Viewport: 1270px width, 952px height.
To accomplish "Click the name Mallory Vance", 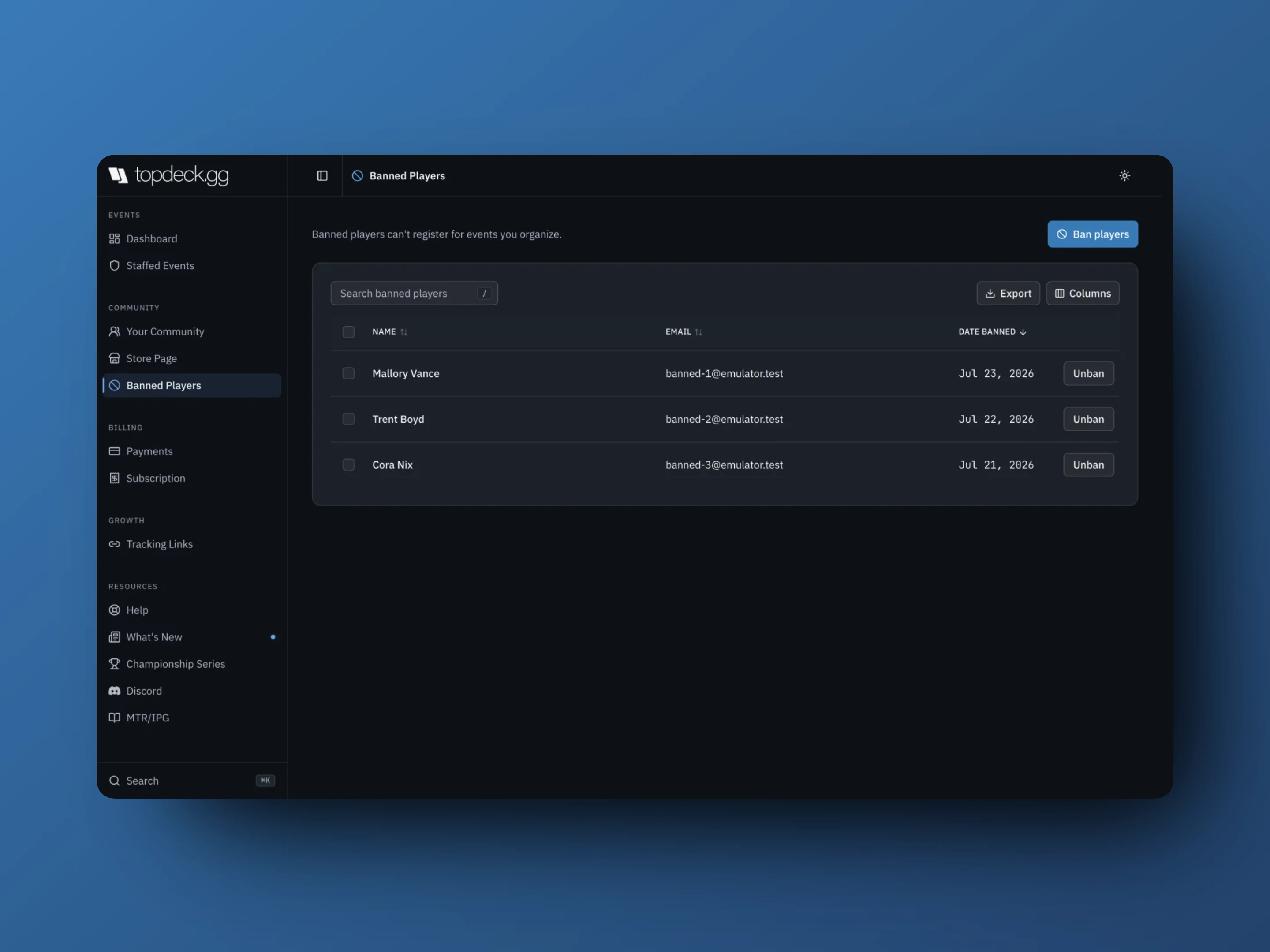I will [406, 374].
